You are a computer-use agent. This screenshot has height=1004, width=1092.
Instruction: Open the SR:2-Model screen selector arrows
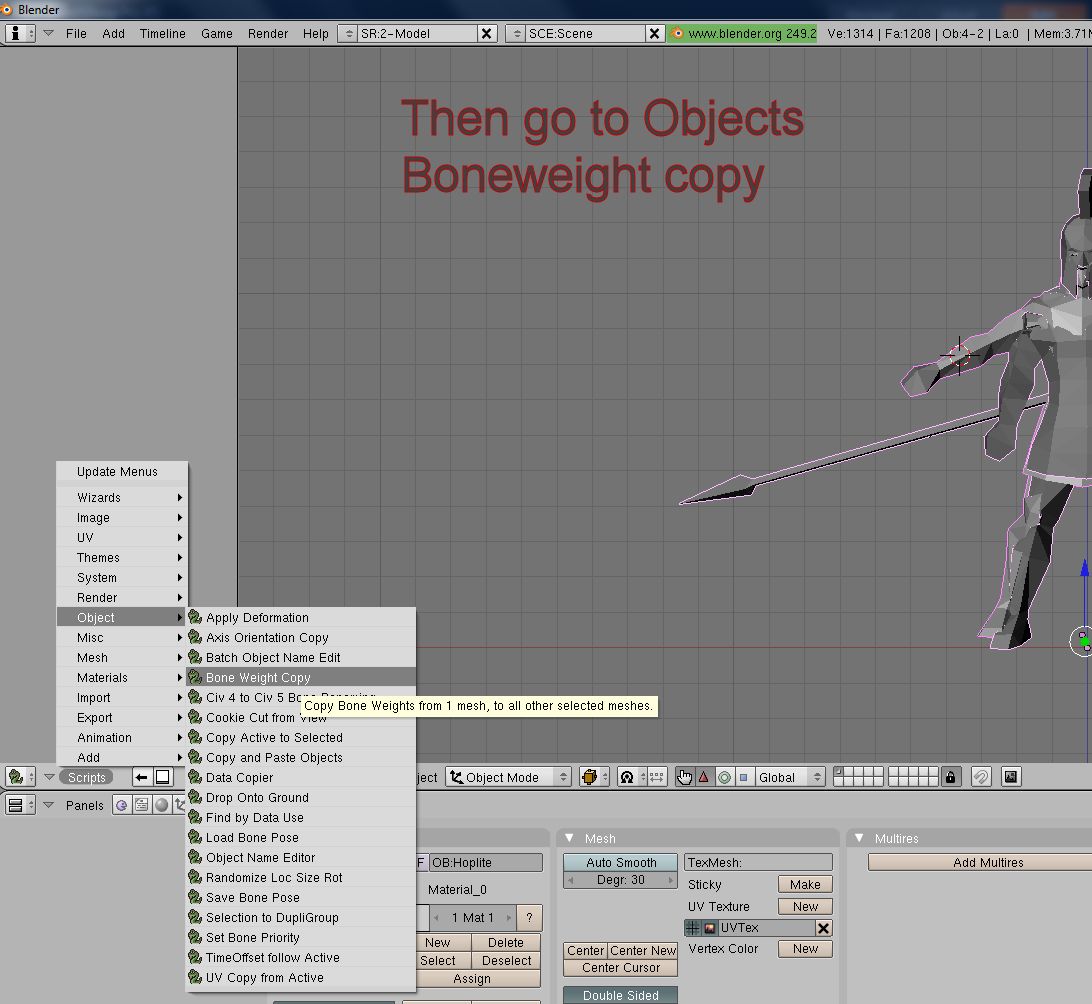pyautogui.click(x=348, y=33)
